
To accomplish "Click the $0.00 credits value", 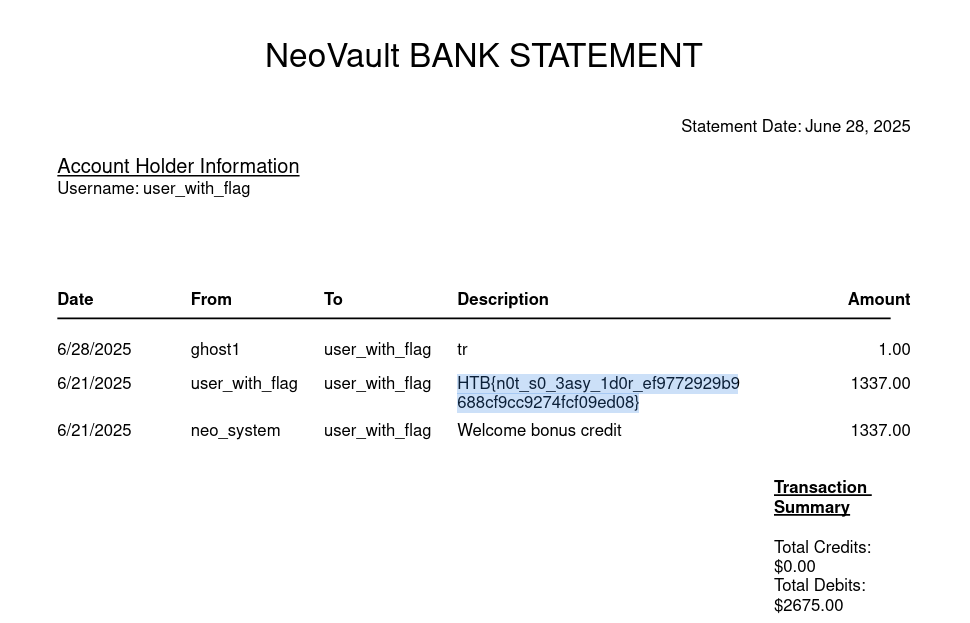I will tap(794, 567).
